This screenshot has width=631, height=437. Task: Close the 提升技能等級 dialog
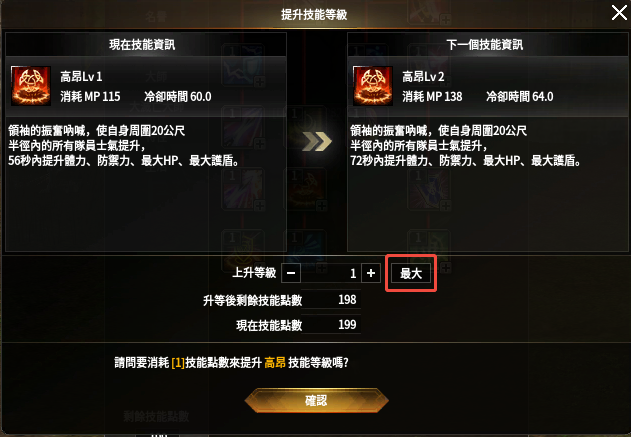click(619, 12)
